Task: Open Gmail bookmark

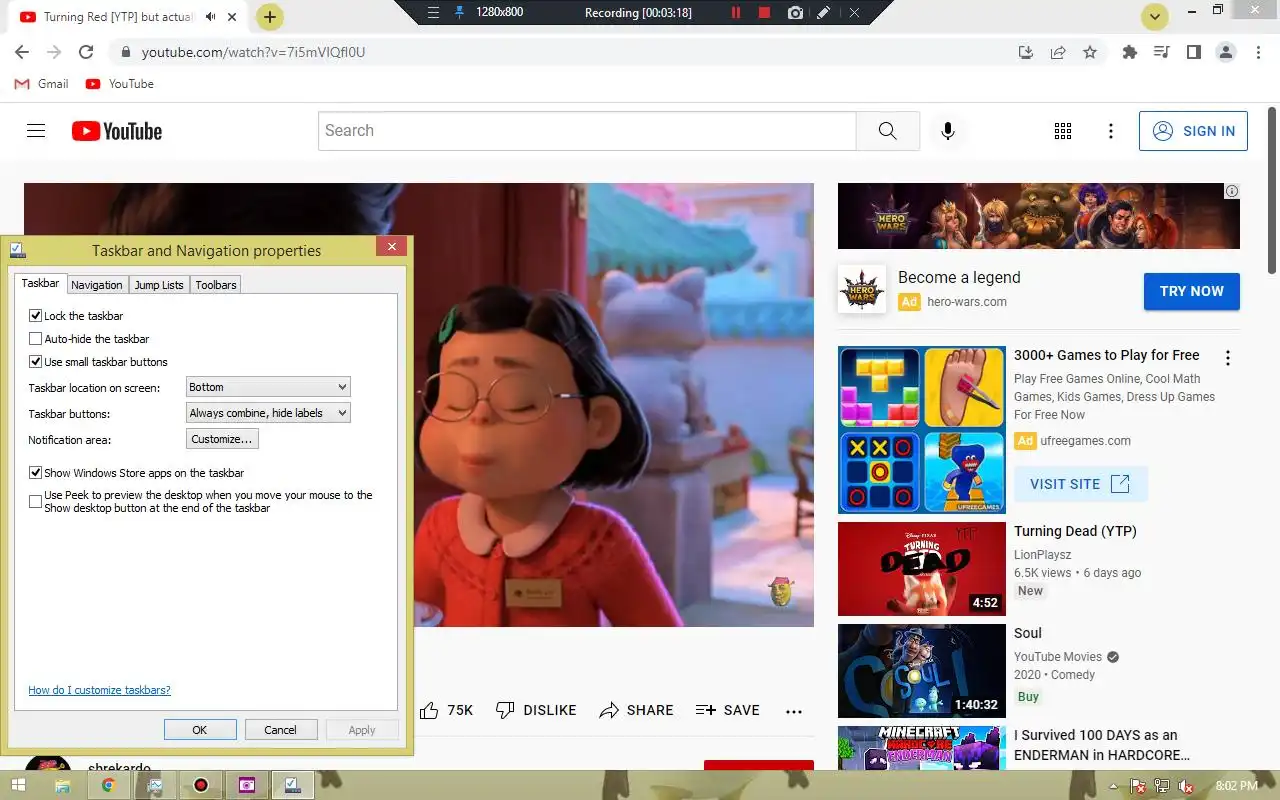Action: tap(42, 84)
